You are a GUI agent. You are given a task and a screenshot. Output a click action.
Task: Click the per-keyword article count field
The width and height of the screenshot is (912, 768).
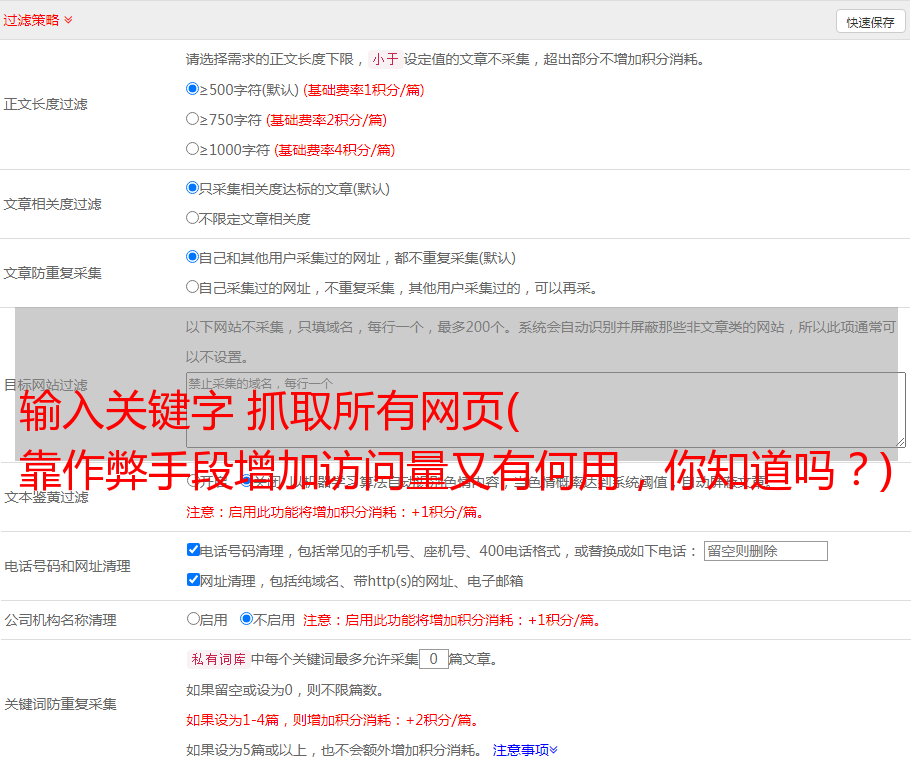coord(433,660)
